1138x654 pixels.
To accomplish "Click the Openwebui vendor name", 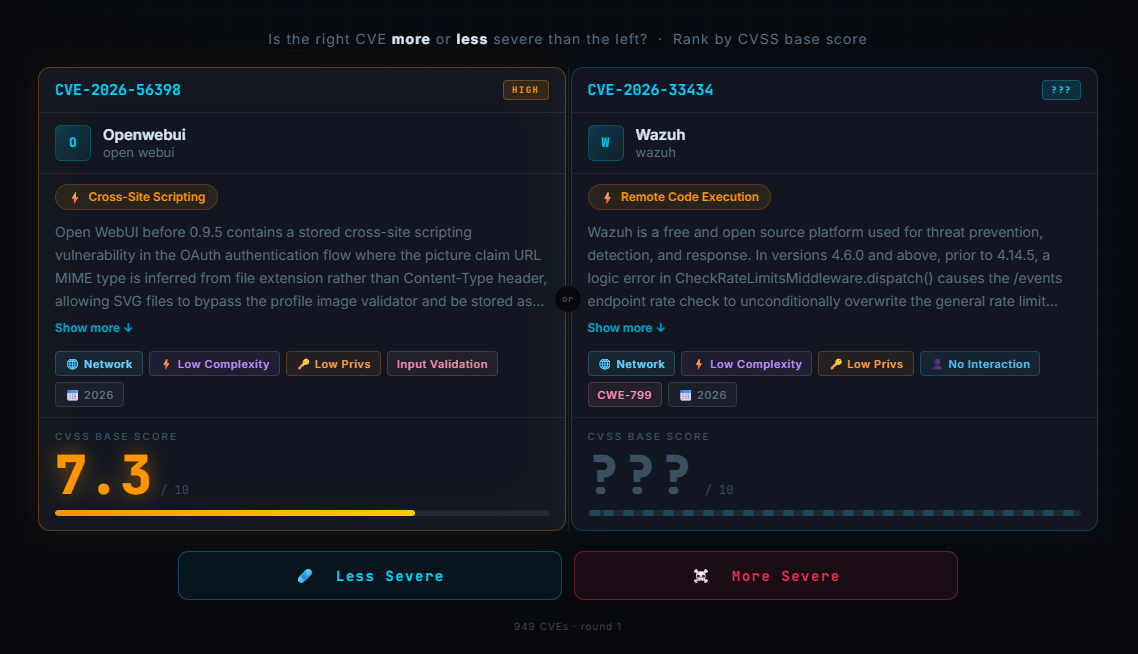I will pos(144,135).
